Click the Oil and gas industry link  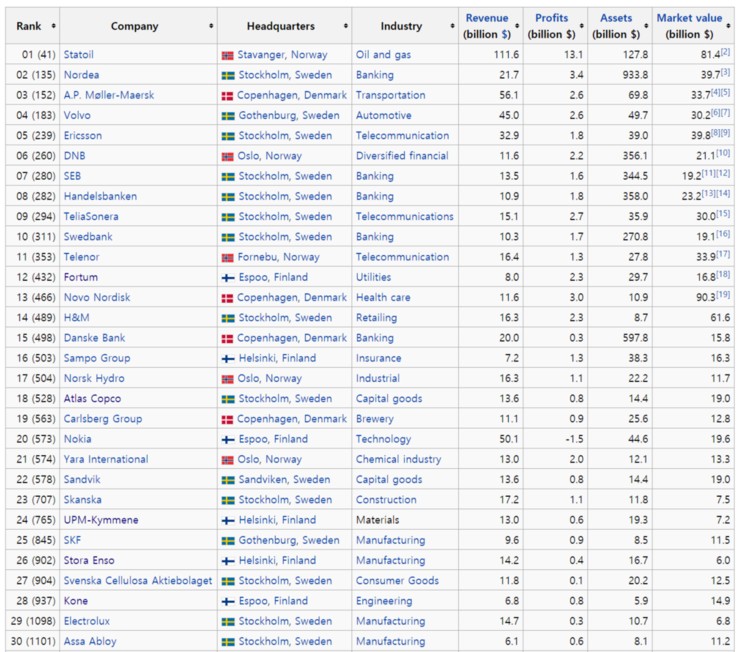coord(383,55)
